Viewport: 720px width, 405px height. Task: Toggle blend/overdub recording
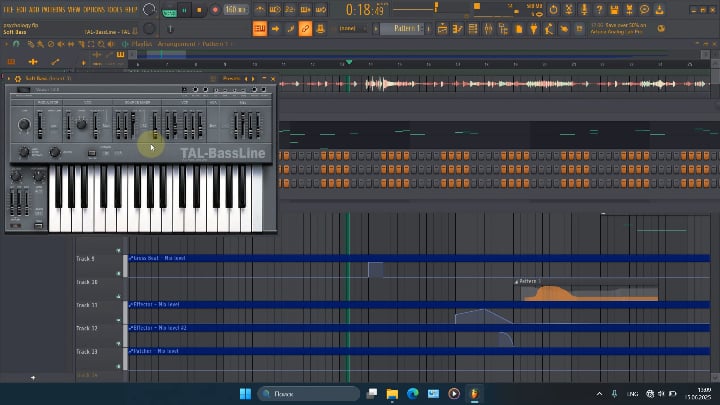[x=305, y=10]
